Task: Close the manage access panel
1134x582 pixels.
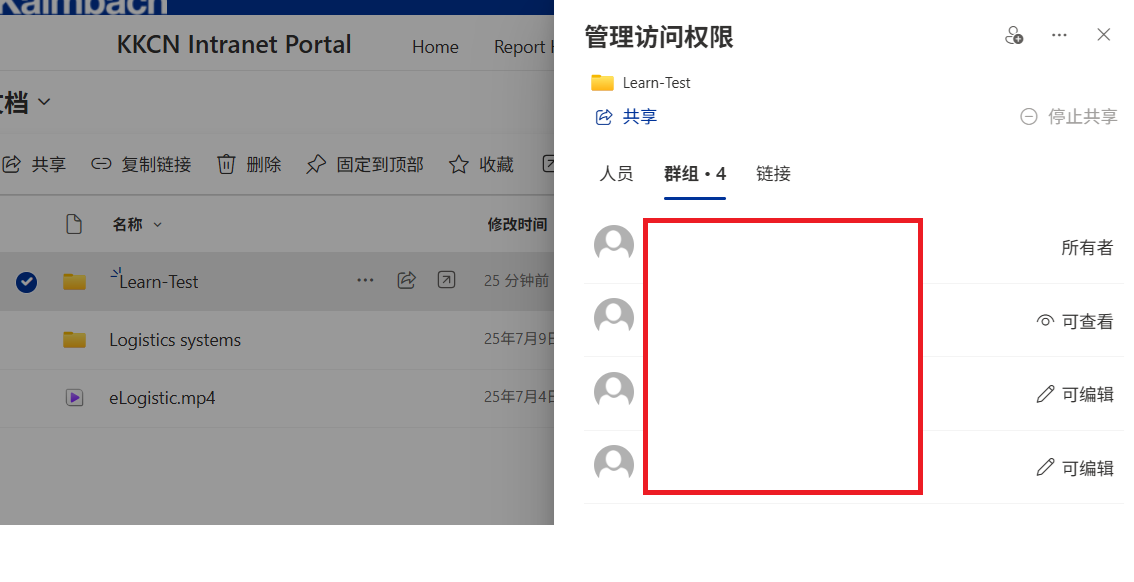Action: (1103, 35)
